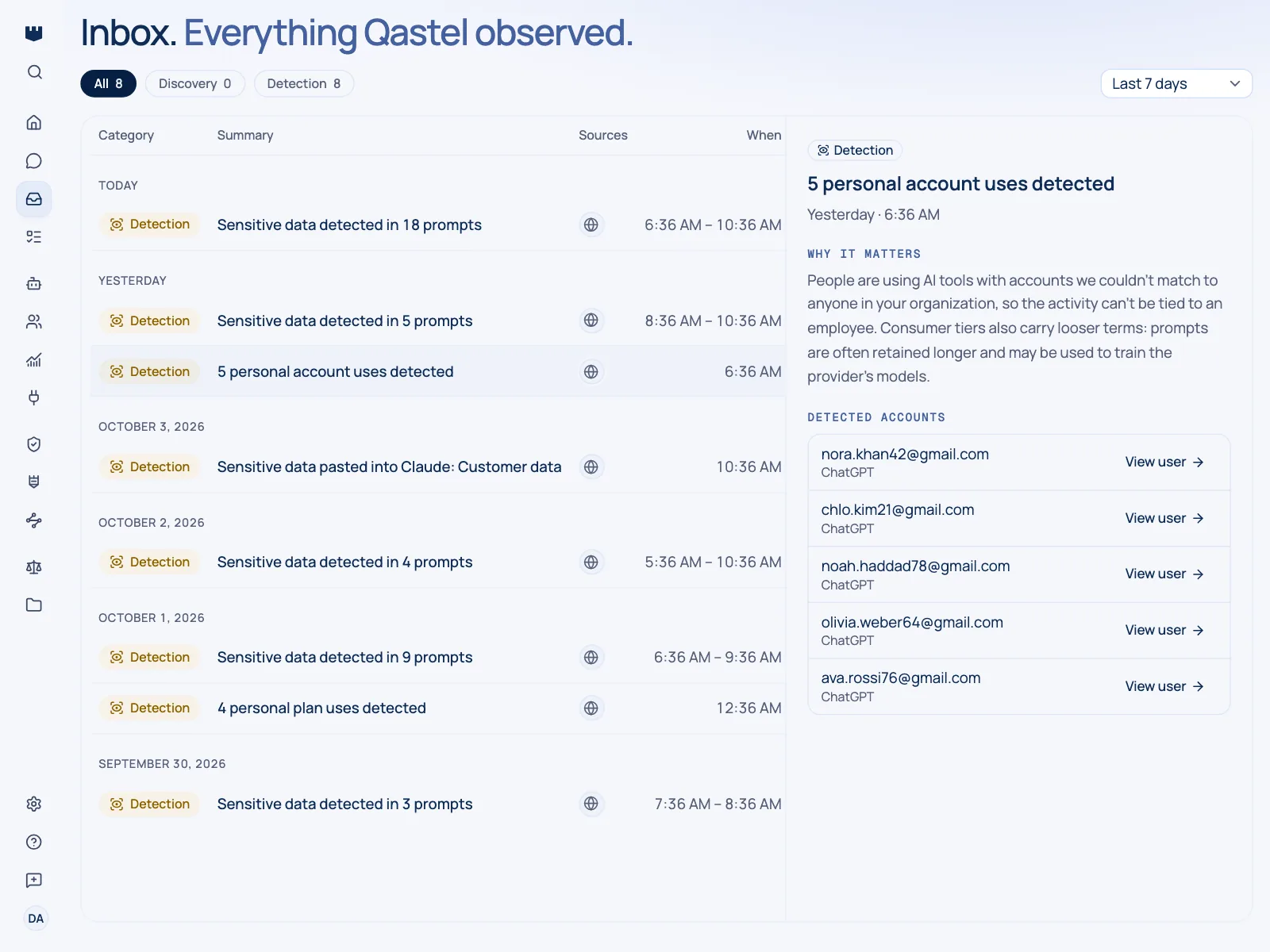Screen dimensions: 1270x952
Task: Open the feedback message-plus icon
Action: pos(34,880)
